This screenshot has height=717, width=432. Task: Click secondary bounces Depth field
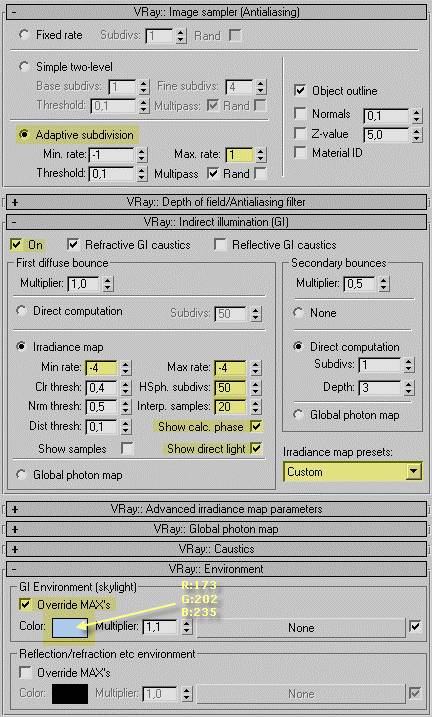[380, 388]
